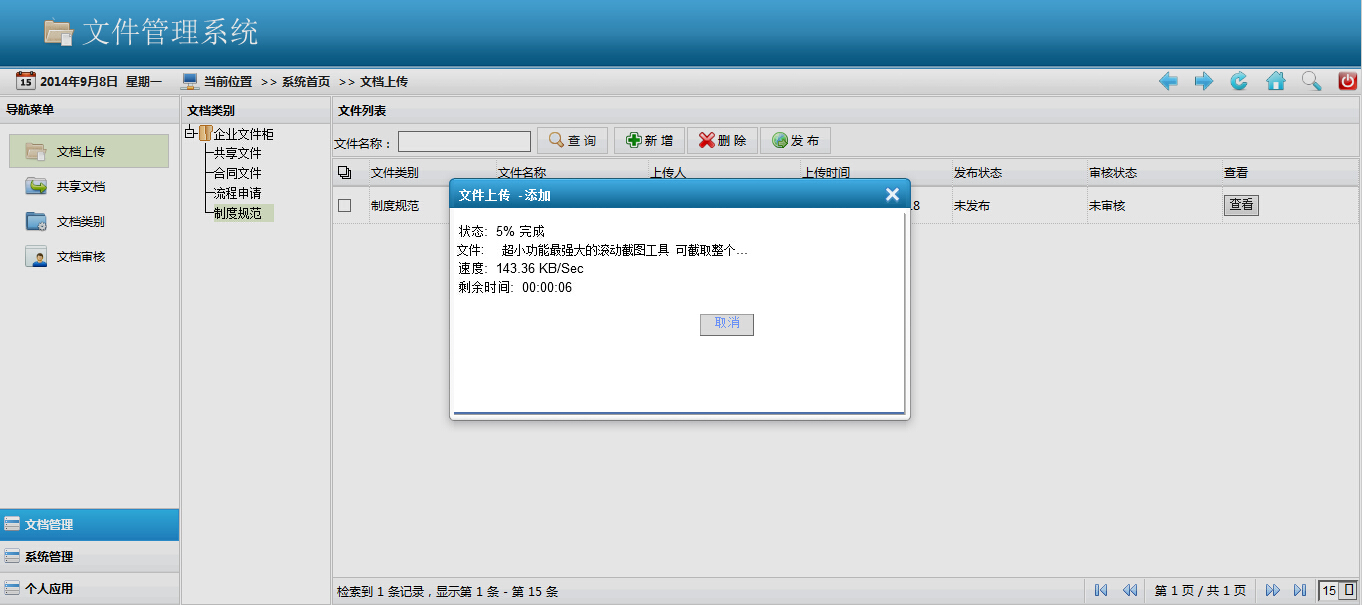Screen dimensions: 1362x605
Task: Select 流程申请 in category tree
Action: click(237, 193)
